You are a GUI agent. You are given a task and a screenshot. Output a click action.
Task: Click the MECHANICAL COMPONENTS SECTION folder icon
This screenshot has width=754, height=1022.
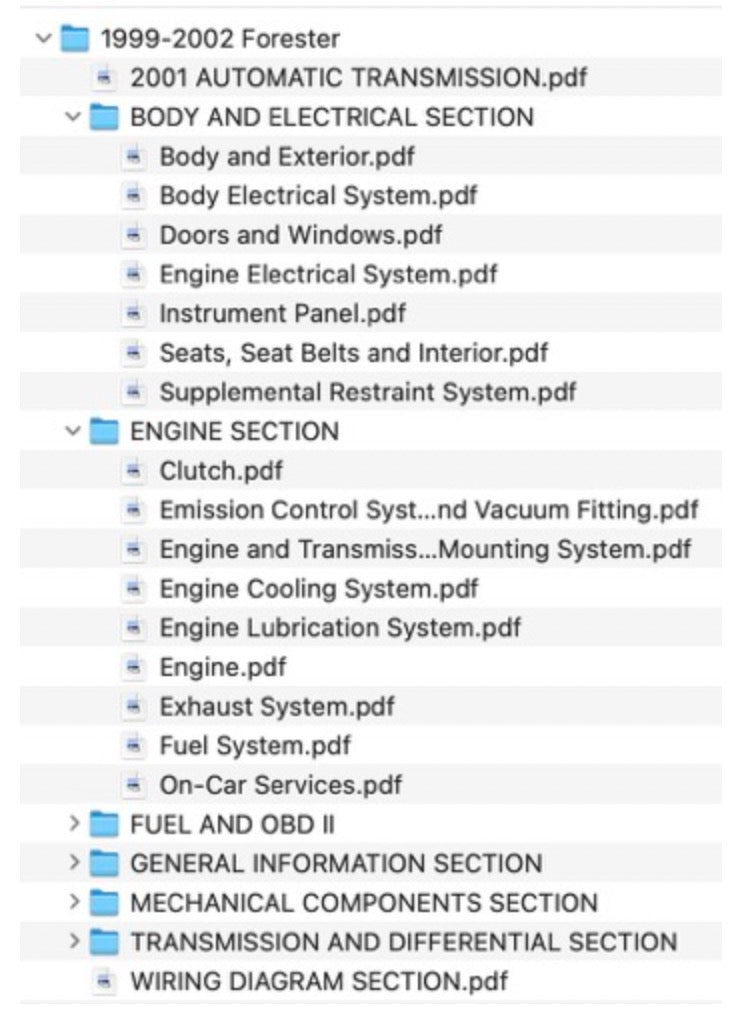click(x=104, y=903)
